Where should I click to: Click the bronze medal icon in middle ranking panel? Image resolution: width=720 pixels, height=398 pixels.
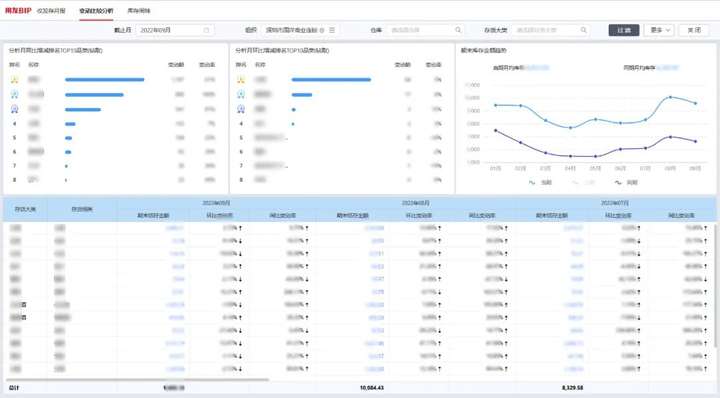click(x=241, y=109)
